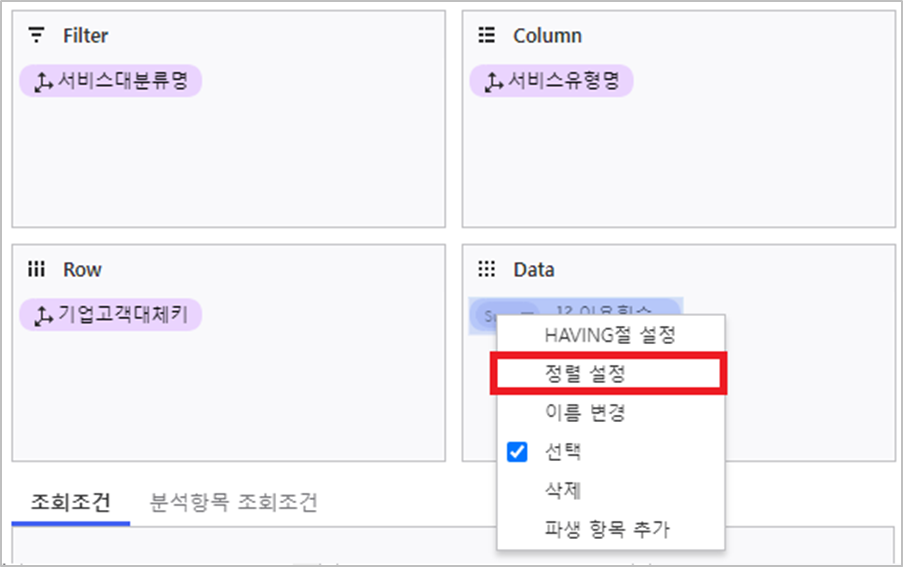This screenshot has width=903, height=567.
Task: Click hierarchy icon on 서비스유형명 chip
Action: coord(493,82)
